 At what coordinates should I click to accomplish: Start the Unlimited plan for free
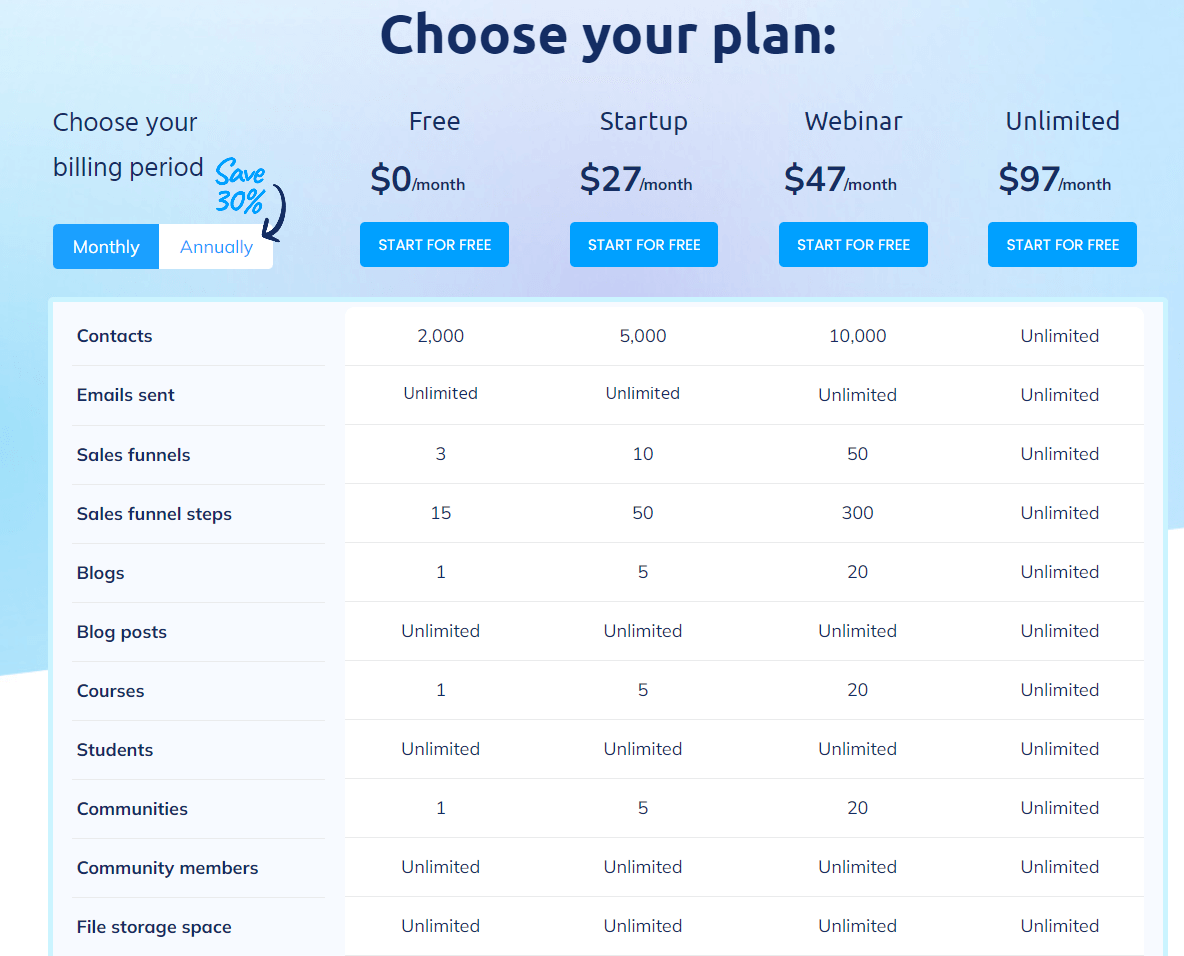click(1062, 244)
